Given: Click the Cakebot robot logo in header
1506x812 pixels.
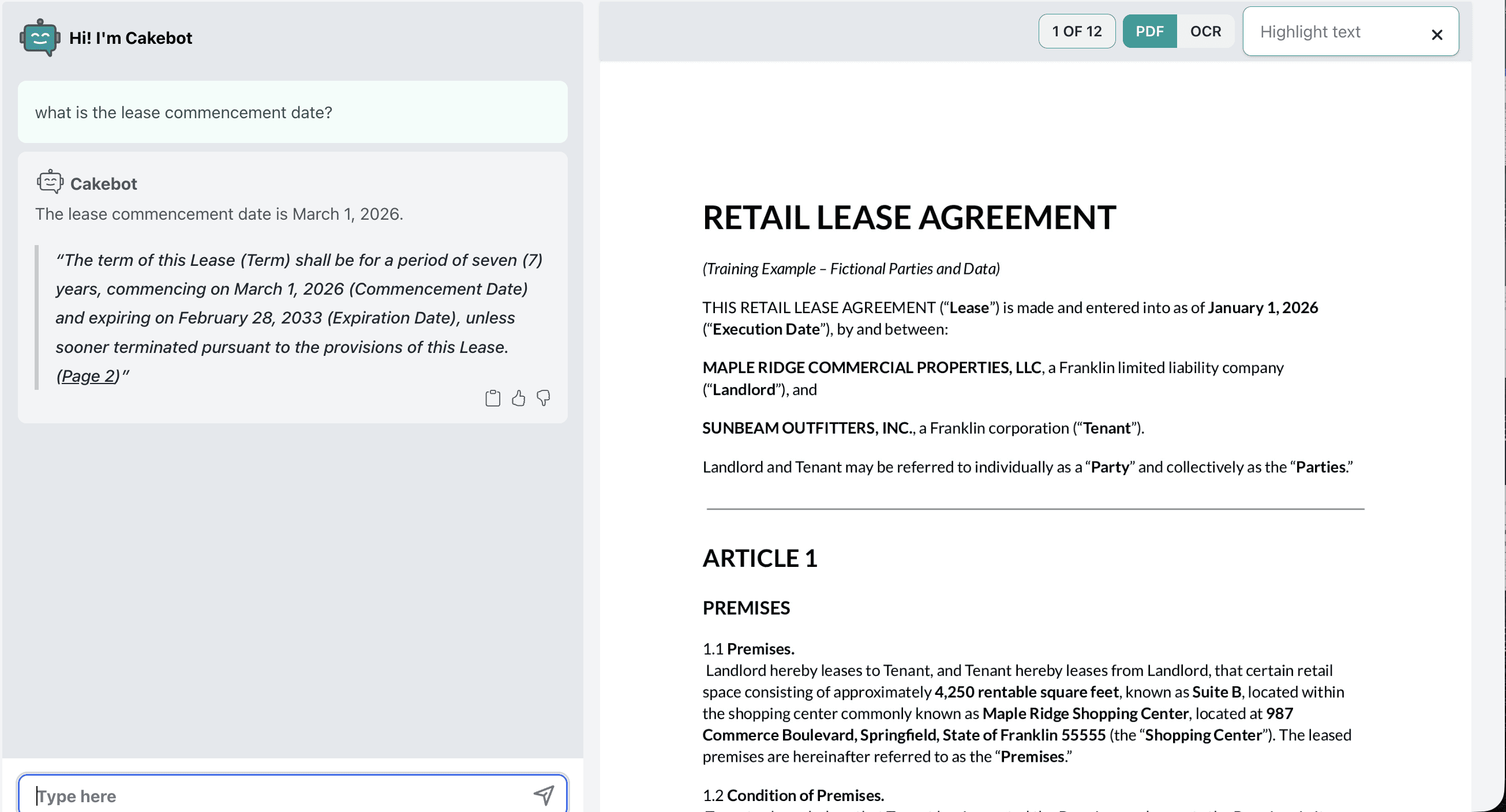Looking at the screenshot, I should click(40, 37).
